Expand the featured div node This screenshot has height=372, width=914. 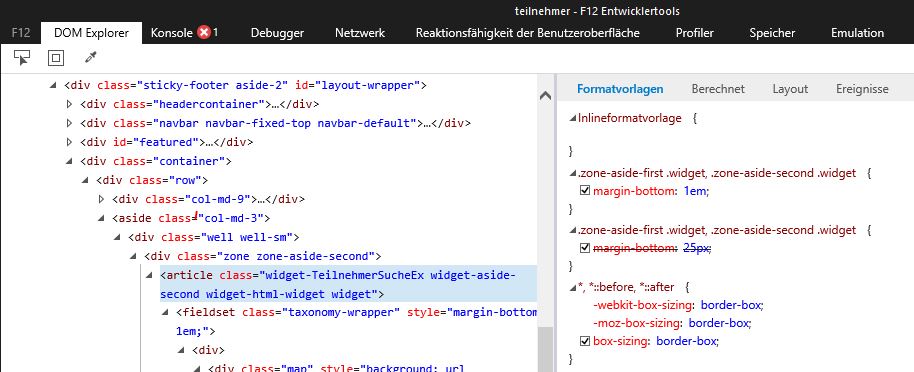coord(69,142)
